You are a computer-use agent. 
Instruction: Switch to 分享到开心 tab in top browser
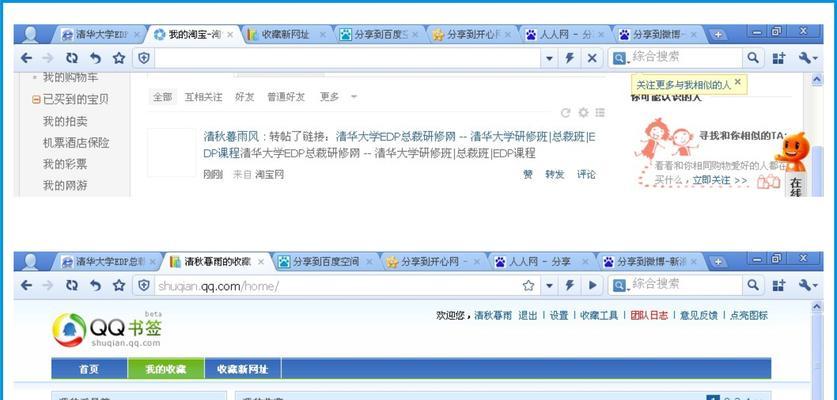coord(472,35)
